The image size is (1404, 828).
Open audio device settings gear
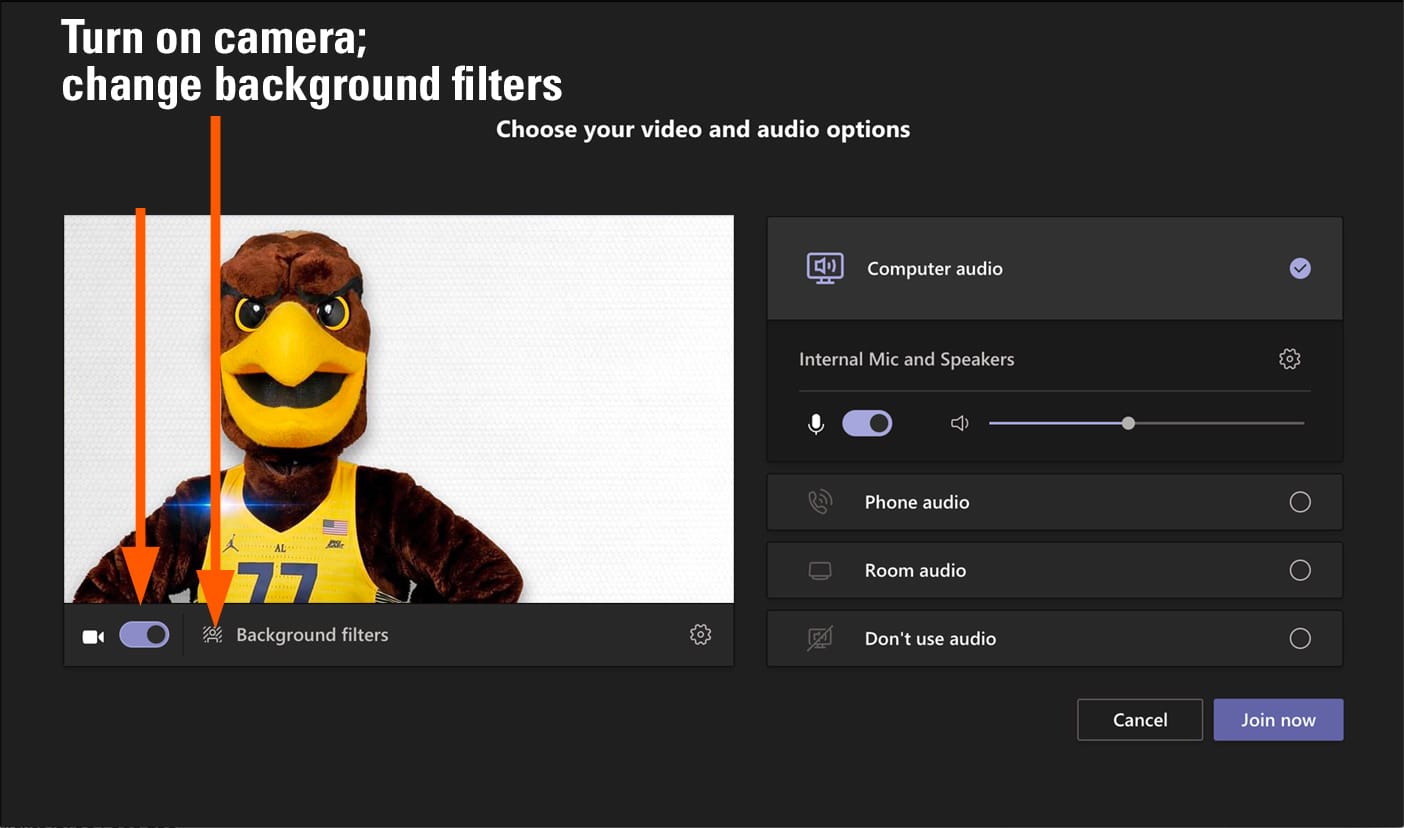1290,359
